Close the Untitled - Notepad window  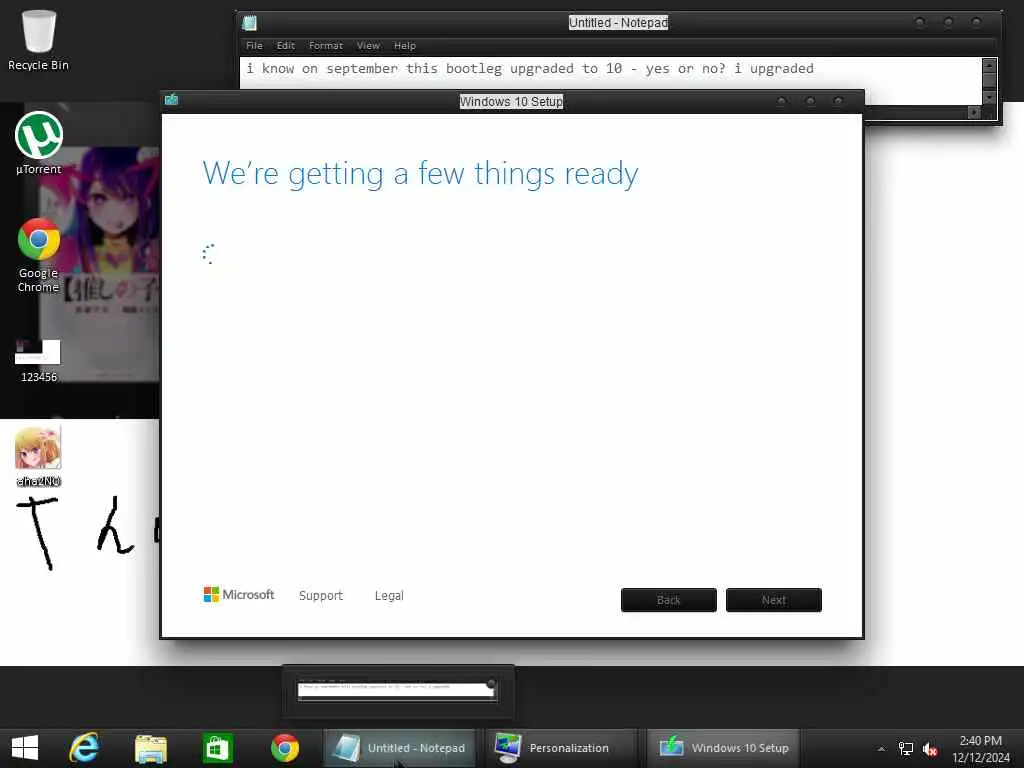[976, 22]
